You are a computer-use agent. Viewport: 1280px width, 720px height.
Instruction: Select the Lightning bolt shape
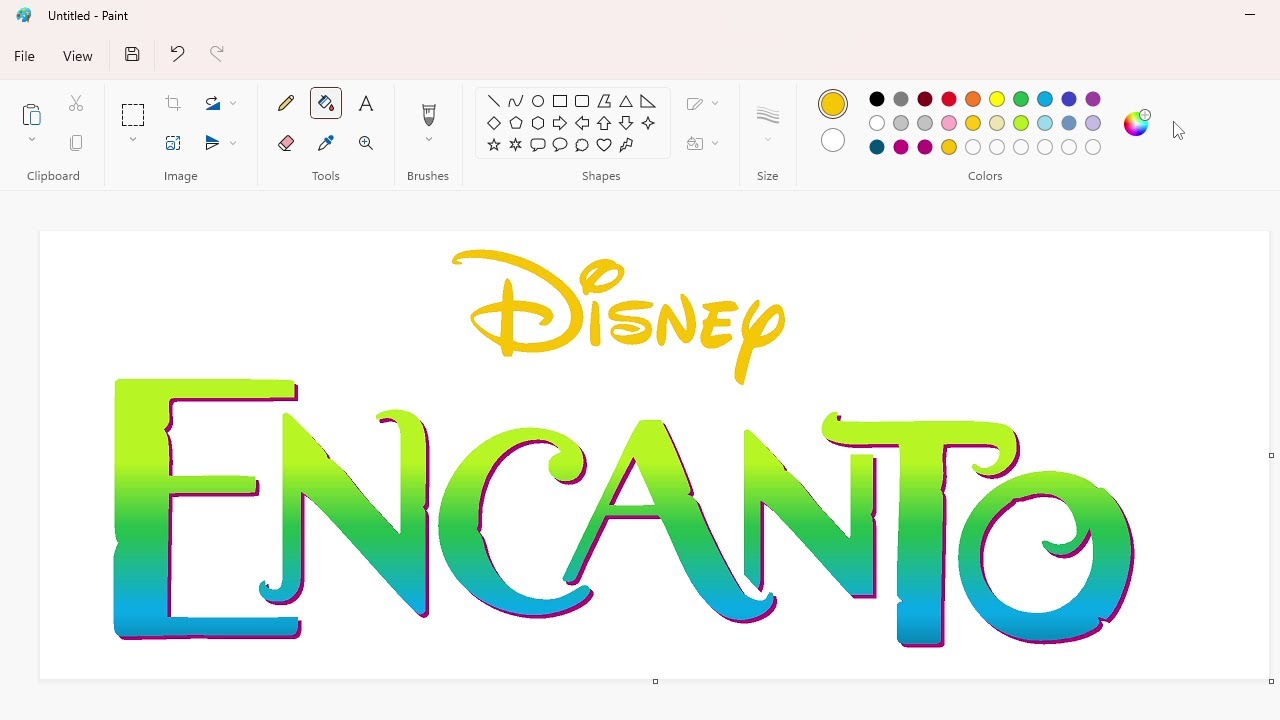(x=626, y=145)
